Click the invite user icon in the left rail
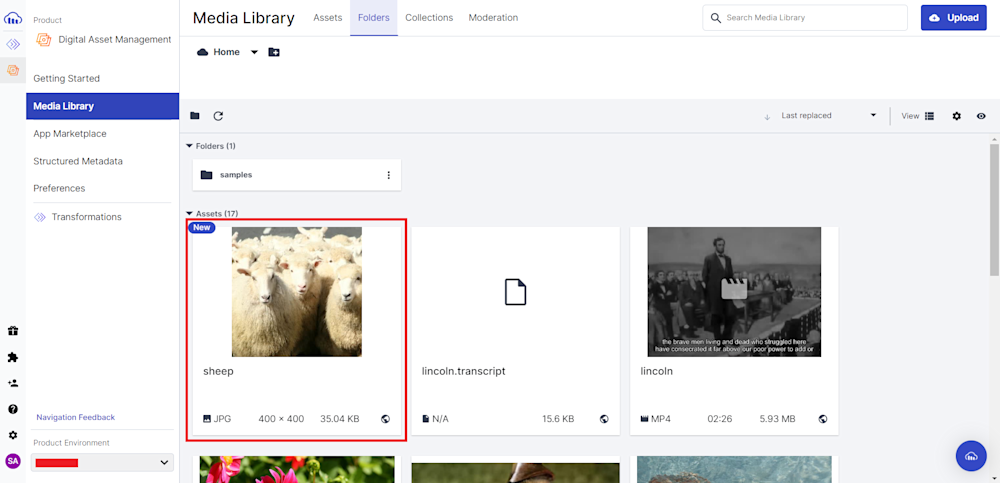Image resolution: width=1000 pixels, height=483 pixels. pyautogui.click(x=13, y=383)
